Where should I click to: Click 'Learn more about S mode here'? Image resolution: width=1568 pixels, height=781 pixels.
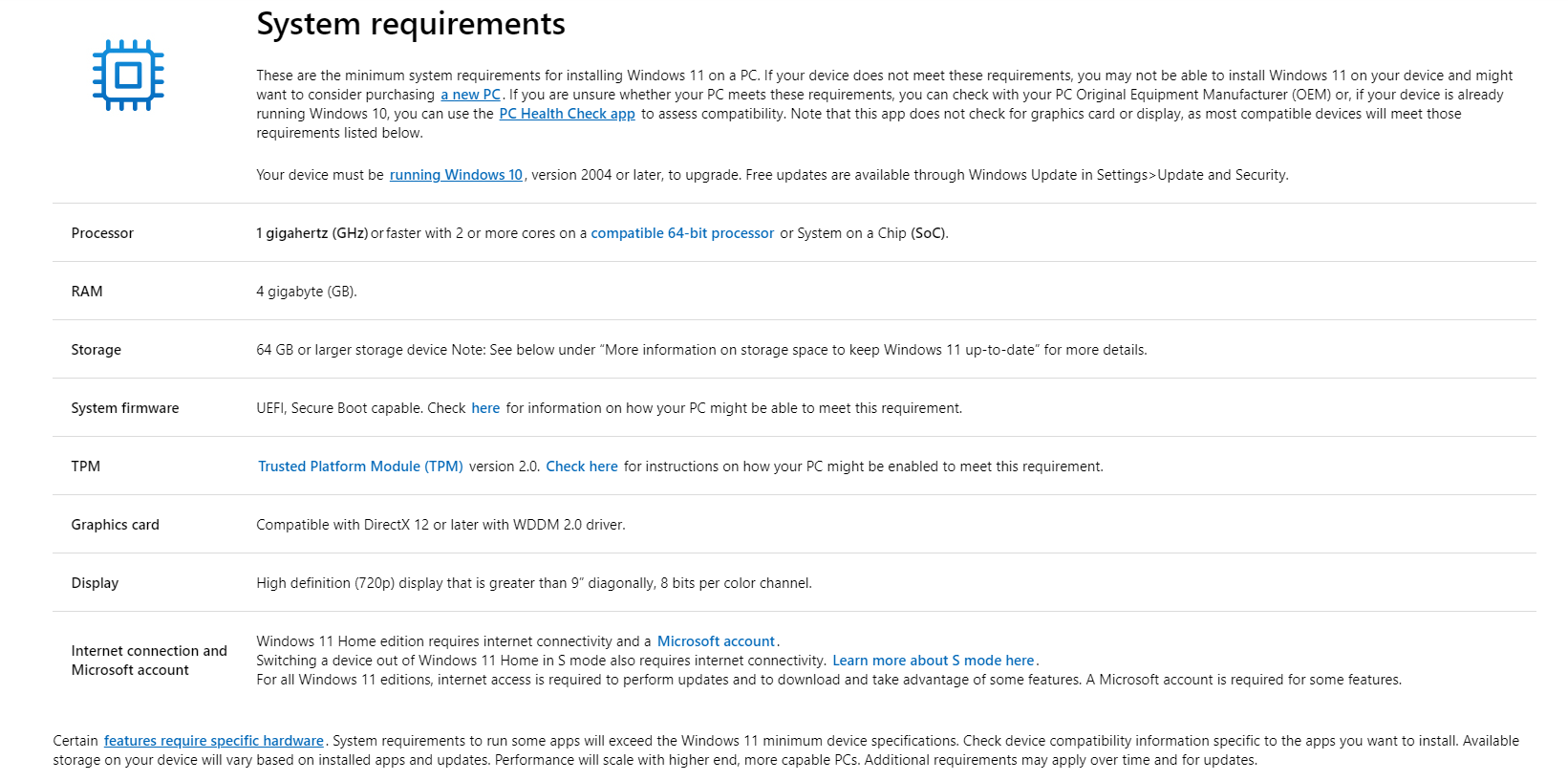(x=934, y=661)
